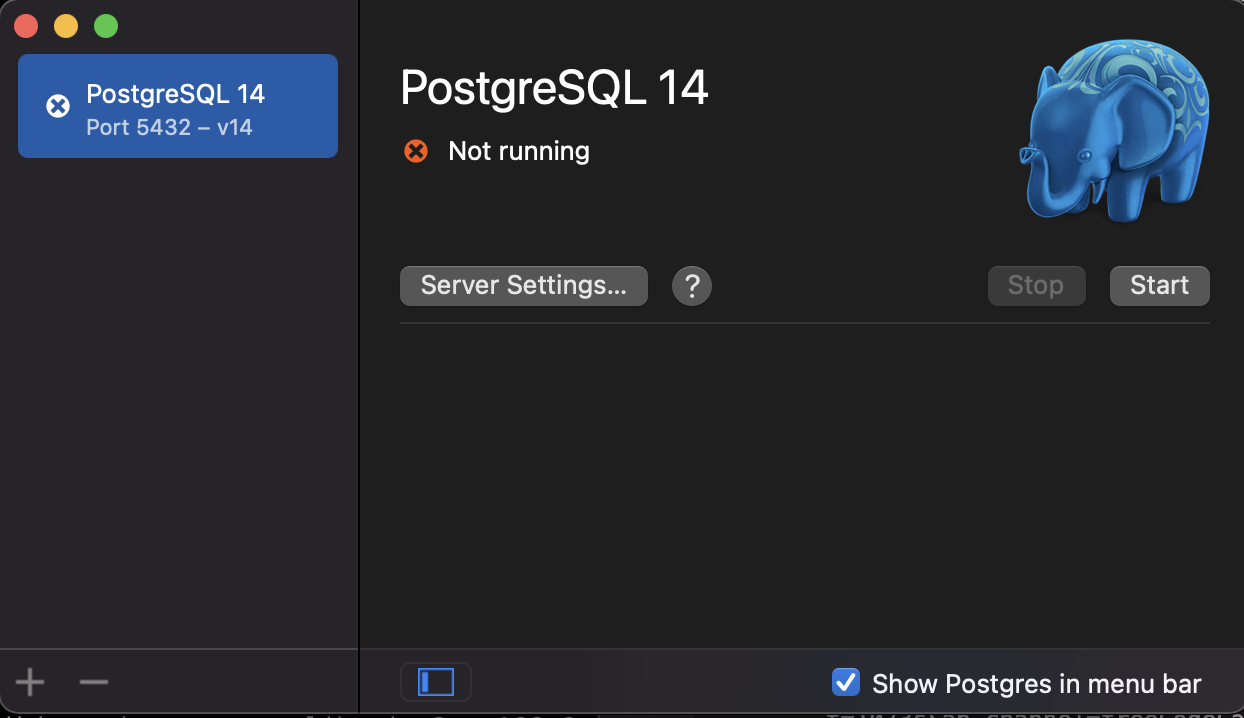Click the PostgreSQL 14 heading text

click(x=555, y=88)
